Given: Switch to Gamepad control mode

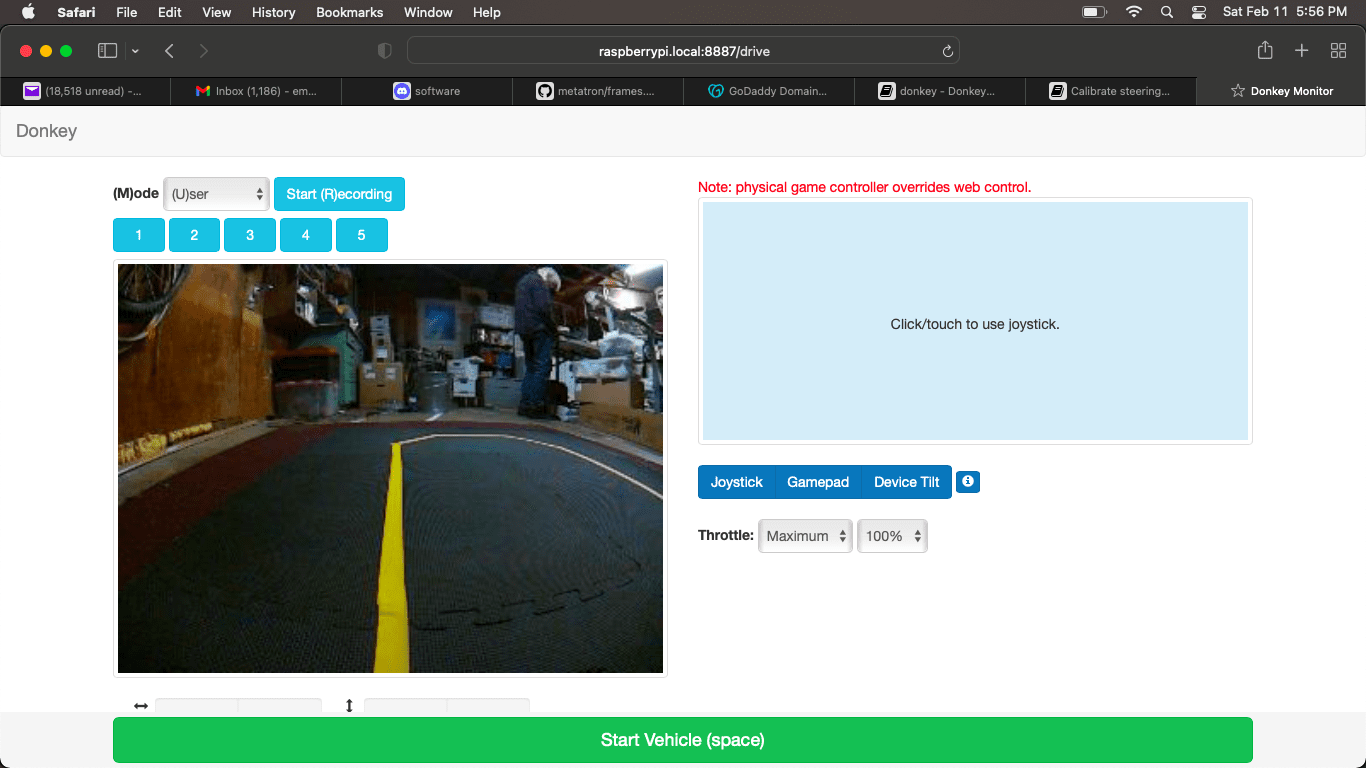Looking at the screenshot, I should (x=817, y=482).
